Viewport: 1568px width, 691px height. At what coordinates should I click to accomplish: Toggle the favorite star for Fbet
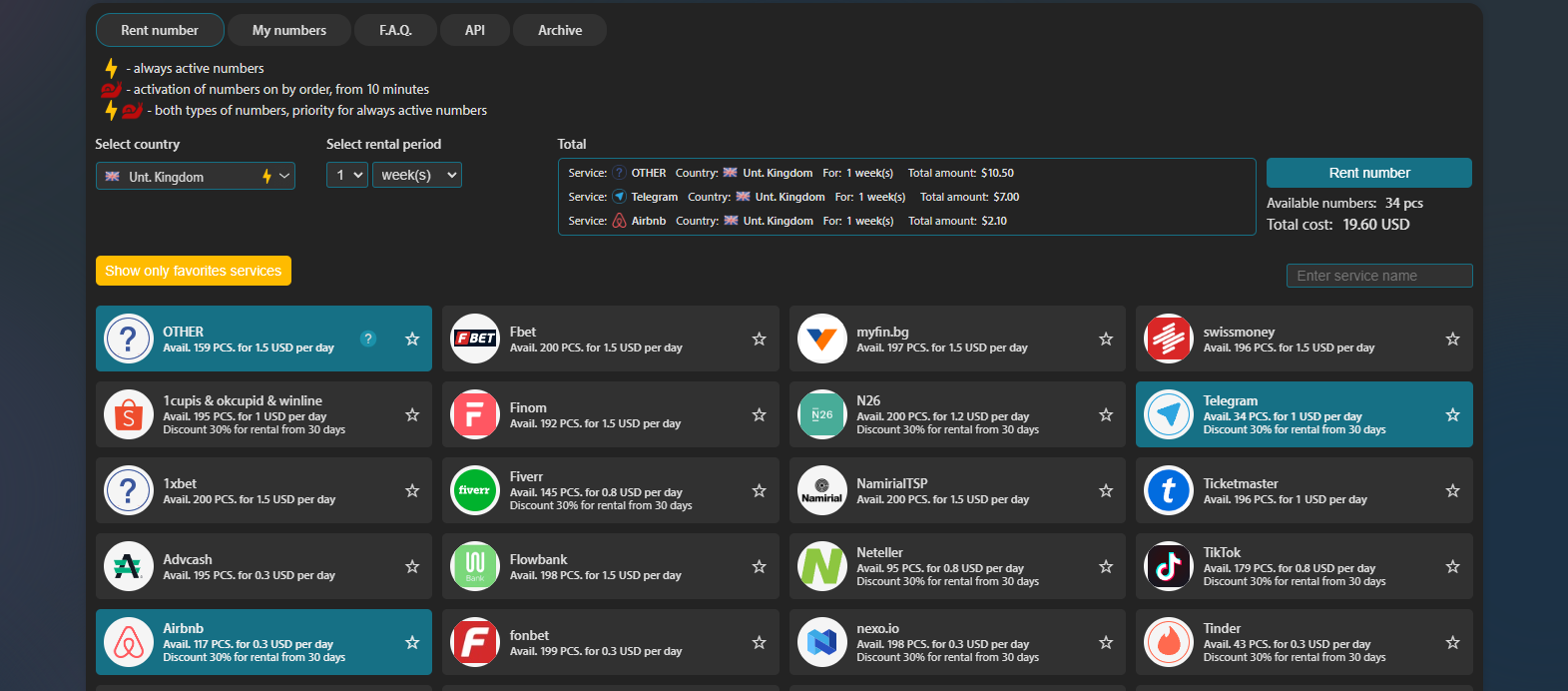760,339
